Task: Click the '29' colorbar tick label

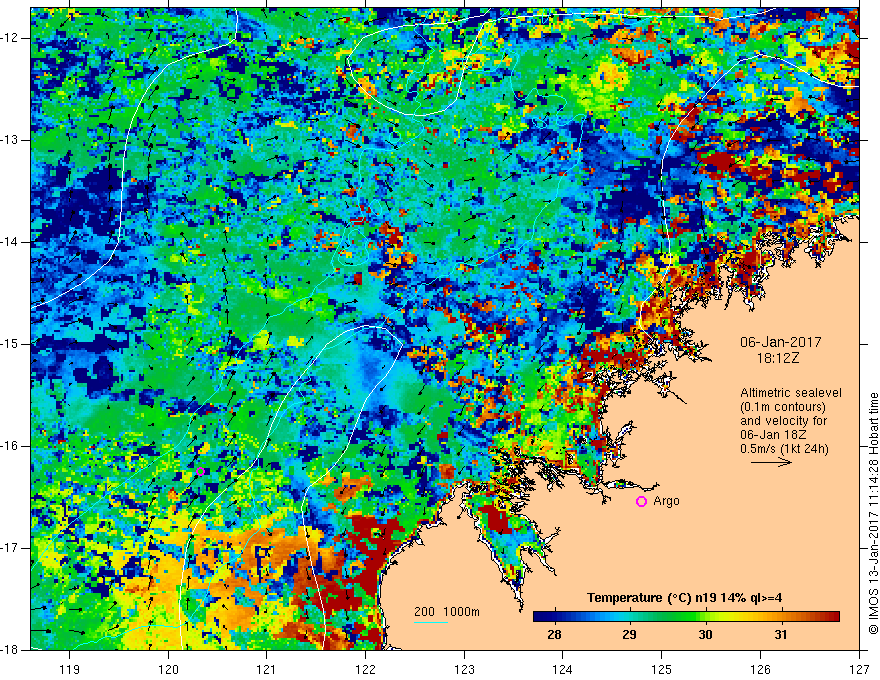Action: coord(630,635)
